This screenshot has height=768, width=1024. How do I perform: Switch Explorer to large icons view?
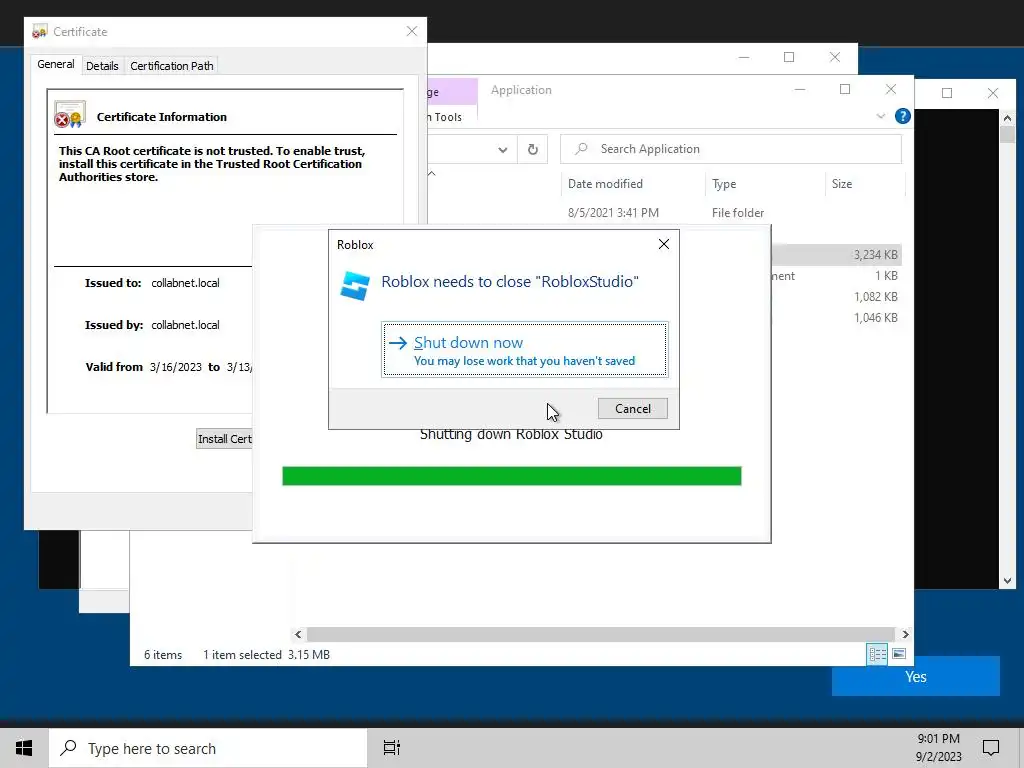click(x=899, y=654)
